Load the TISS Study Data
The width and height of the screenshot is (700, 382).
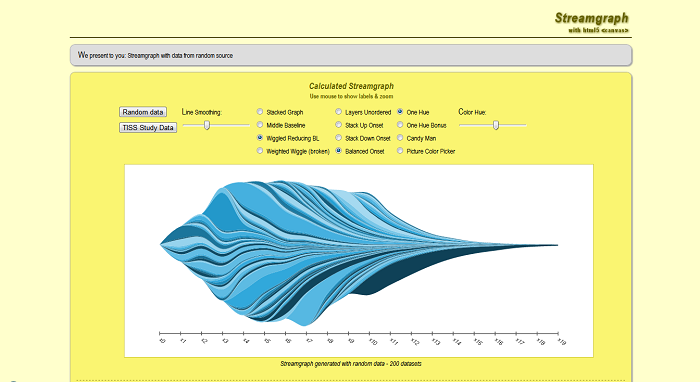click(x=148, y=128)
